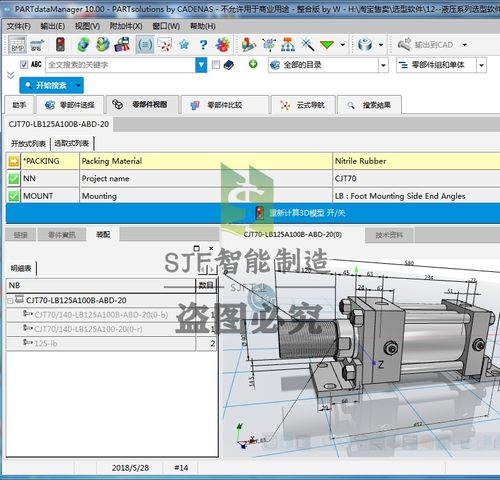
Task: Click the table export icon beside BMP
Action: point(37,45)
